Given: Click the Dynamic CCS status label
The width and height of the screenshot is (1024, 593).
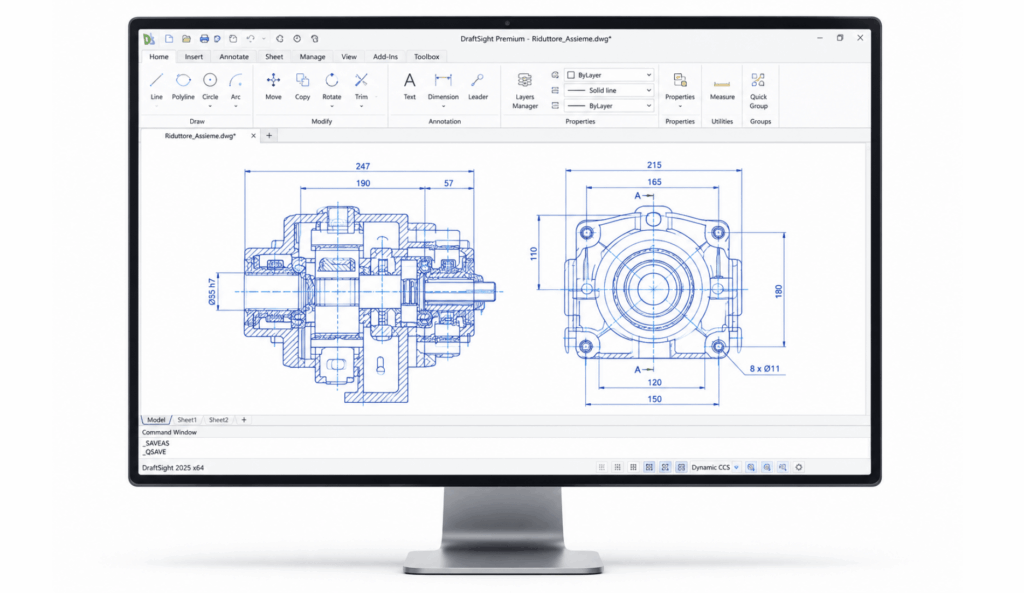Looking at the screenshot, I should 711,468.
